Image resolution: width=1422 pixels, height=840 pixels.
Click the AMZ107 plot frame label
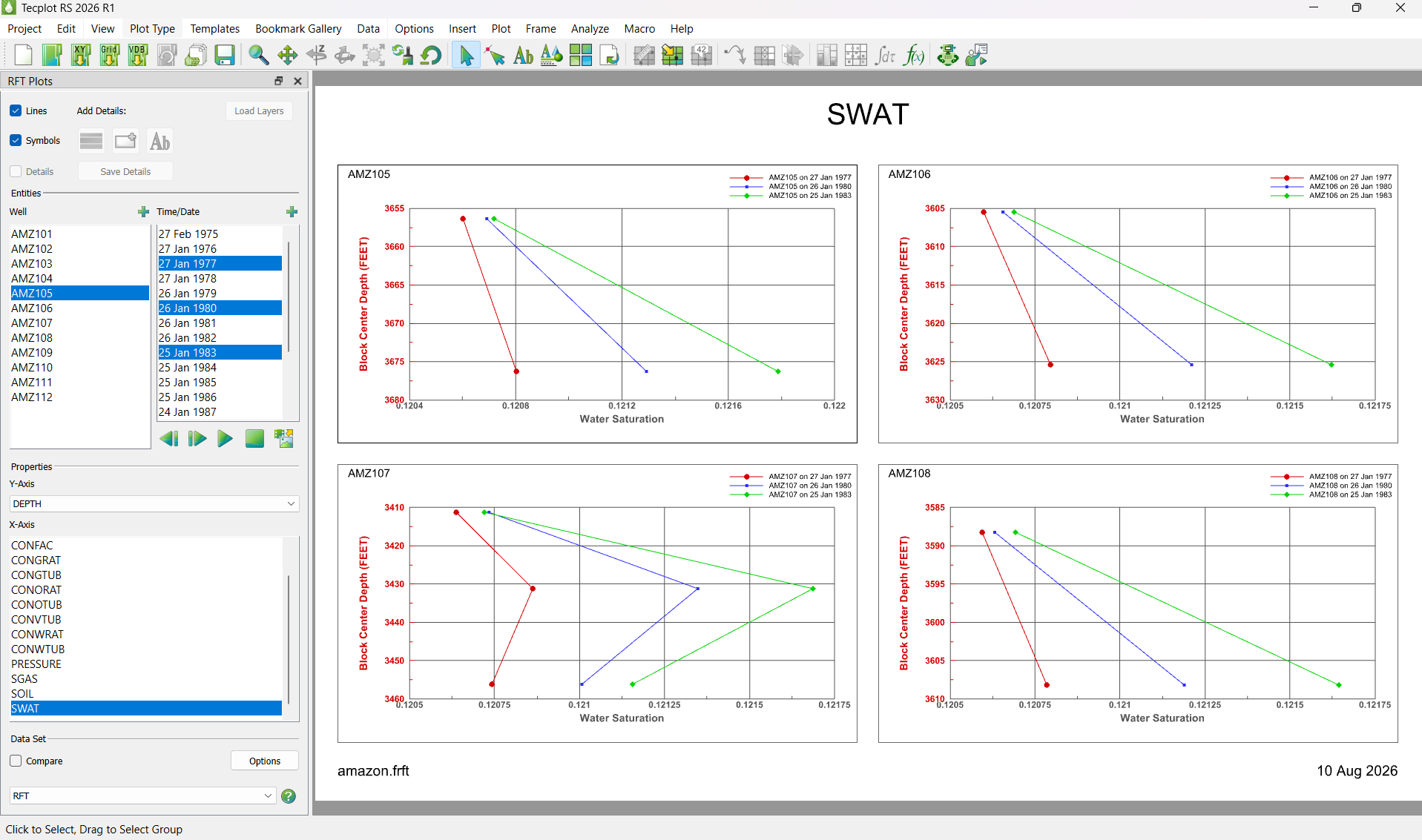369,473
